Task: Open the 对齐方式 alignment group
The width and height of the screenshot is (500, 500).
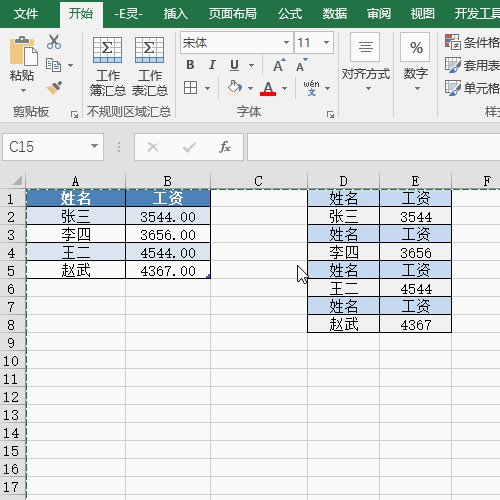Action: [x=366, y=63]
